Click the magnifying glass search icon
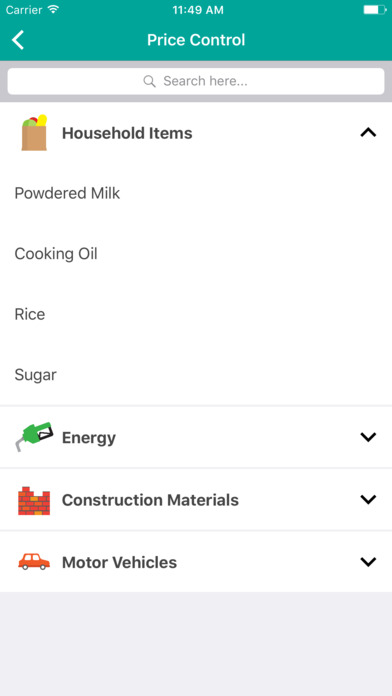 click(150, 81)
